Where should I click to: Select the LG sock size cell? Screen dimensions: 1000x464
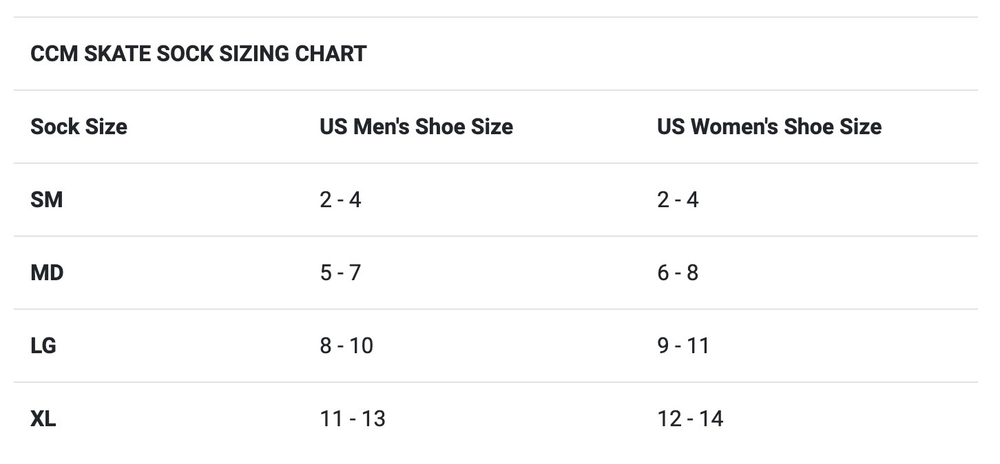[44, 346]
